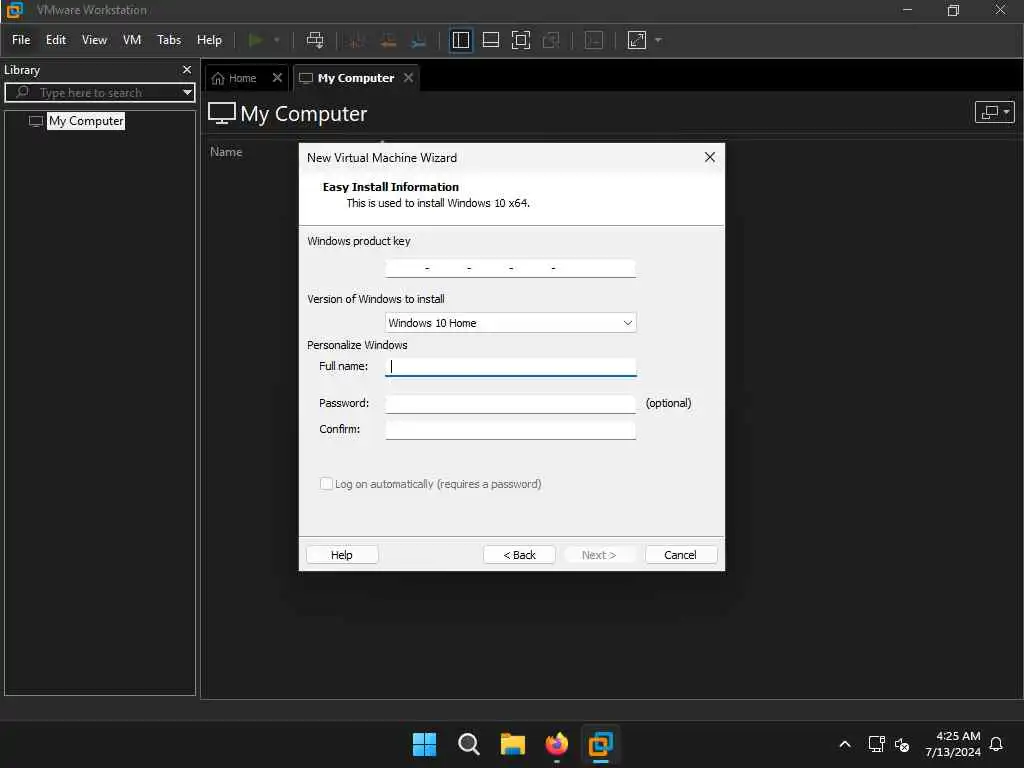Click the Next > button
The width and height of the screenshot is (1024, 768).
coord(599,554)
